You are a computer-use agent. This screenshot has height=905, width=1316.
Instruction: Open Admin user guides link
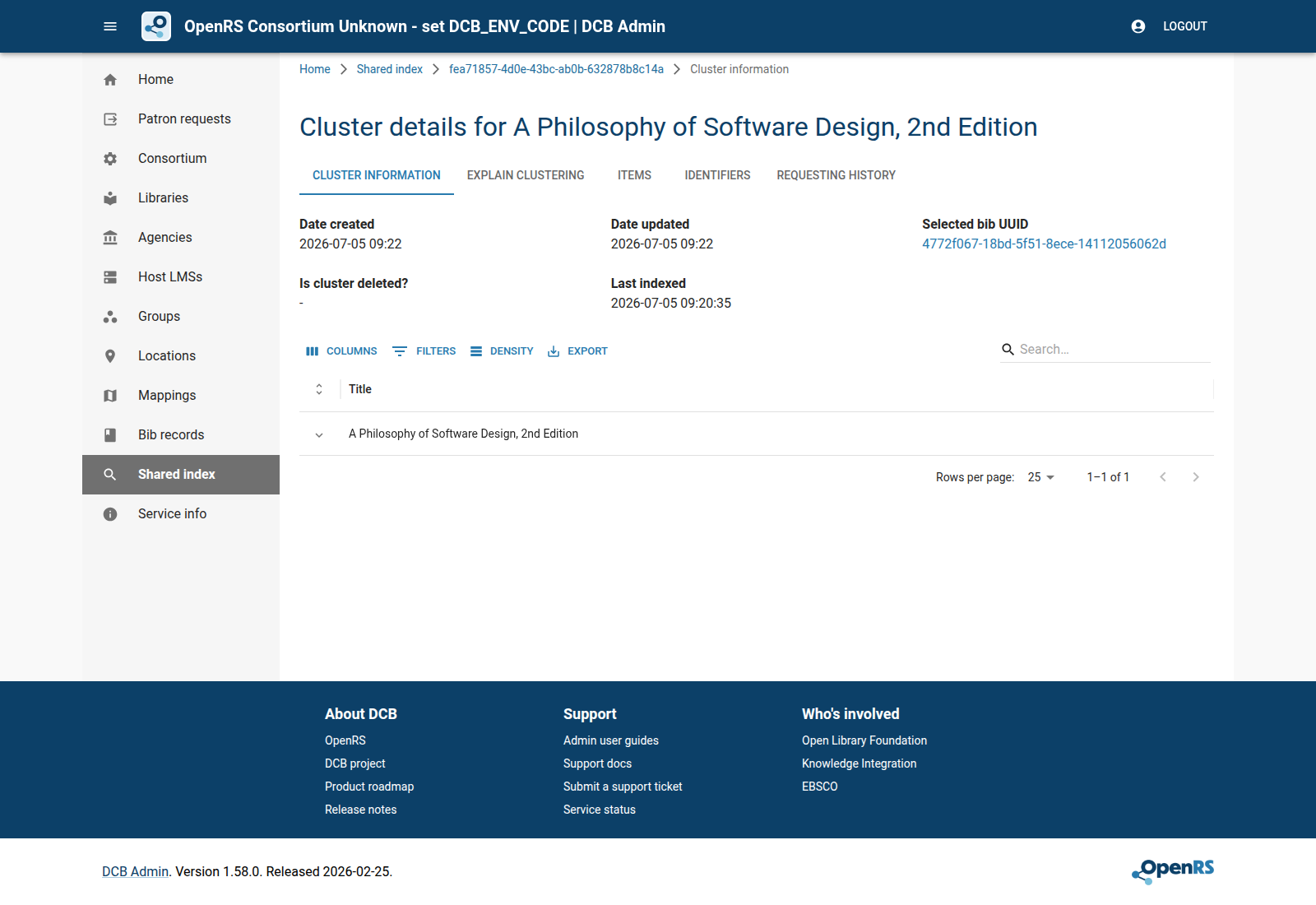click(x=611, y=740)
